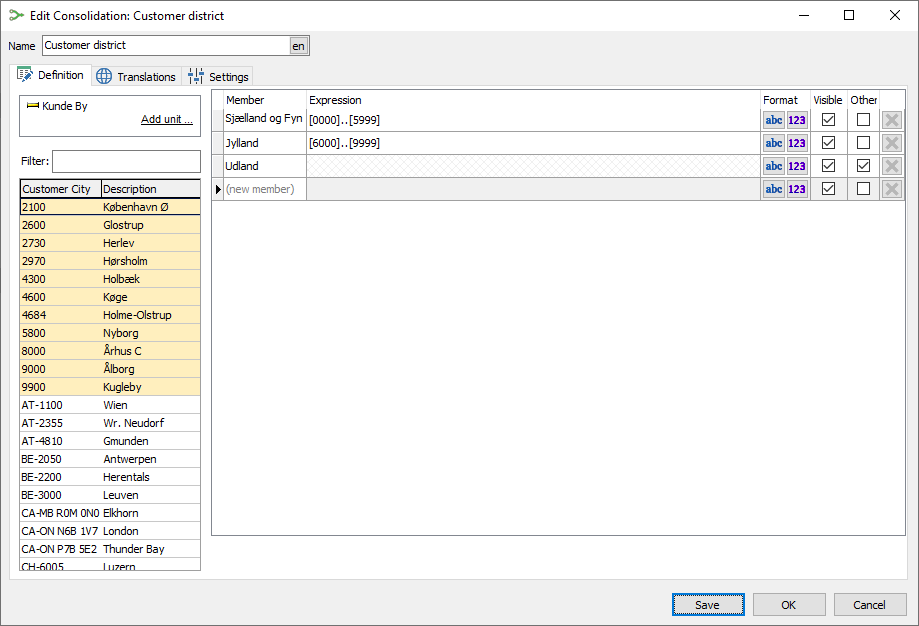The height and width of the screenshot is (626, 919).
Task: Select row 9900 Kugleby
Action: pos(110,387)
